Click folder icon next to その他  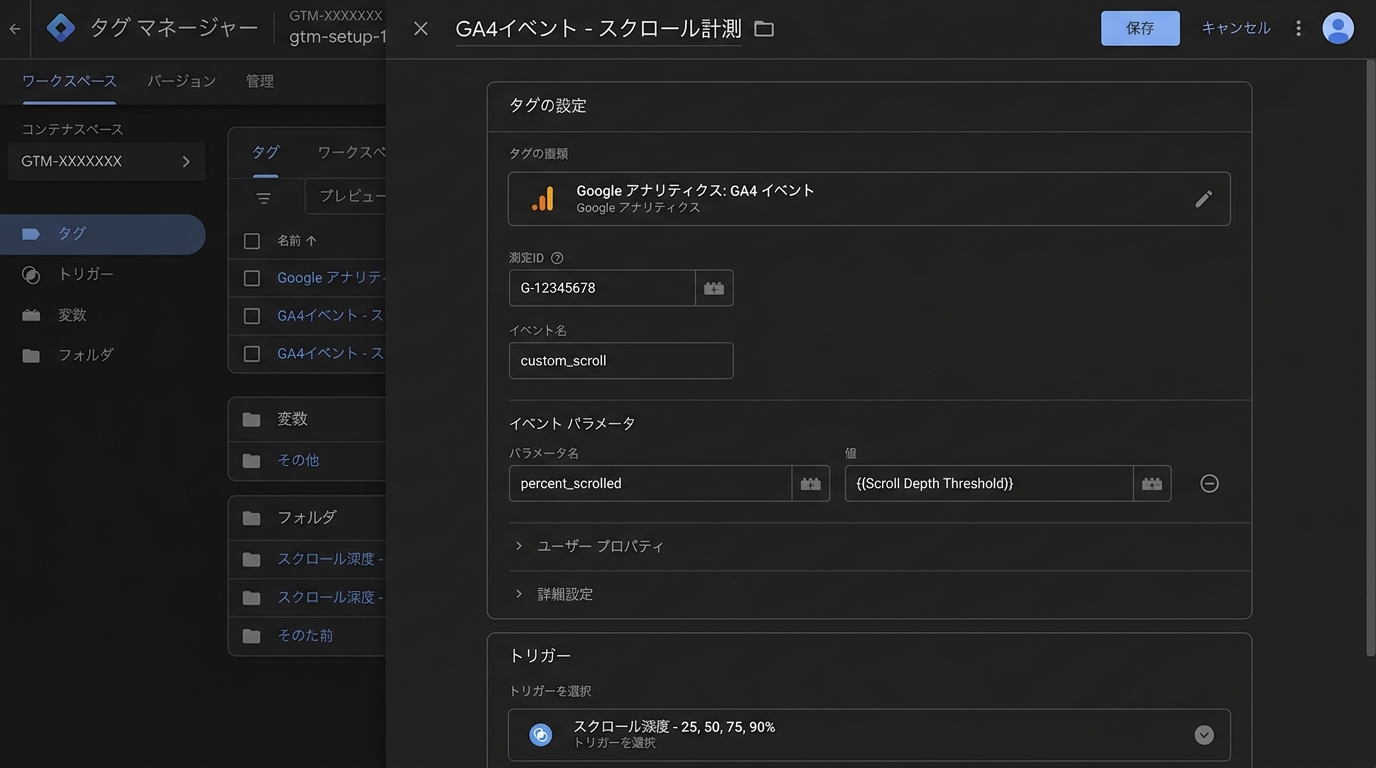coord(251,461)
